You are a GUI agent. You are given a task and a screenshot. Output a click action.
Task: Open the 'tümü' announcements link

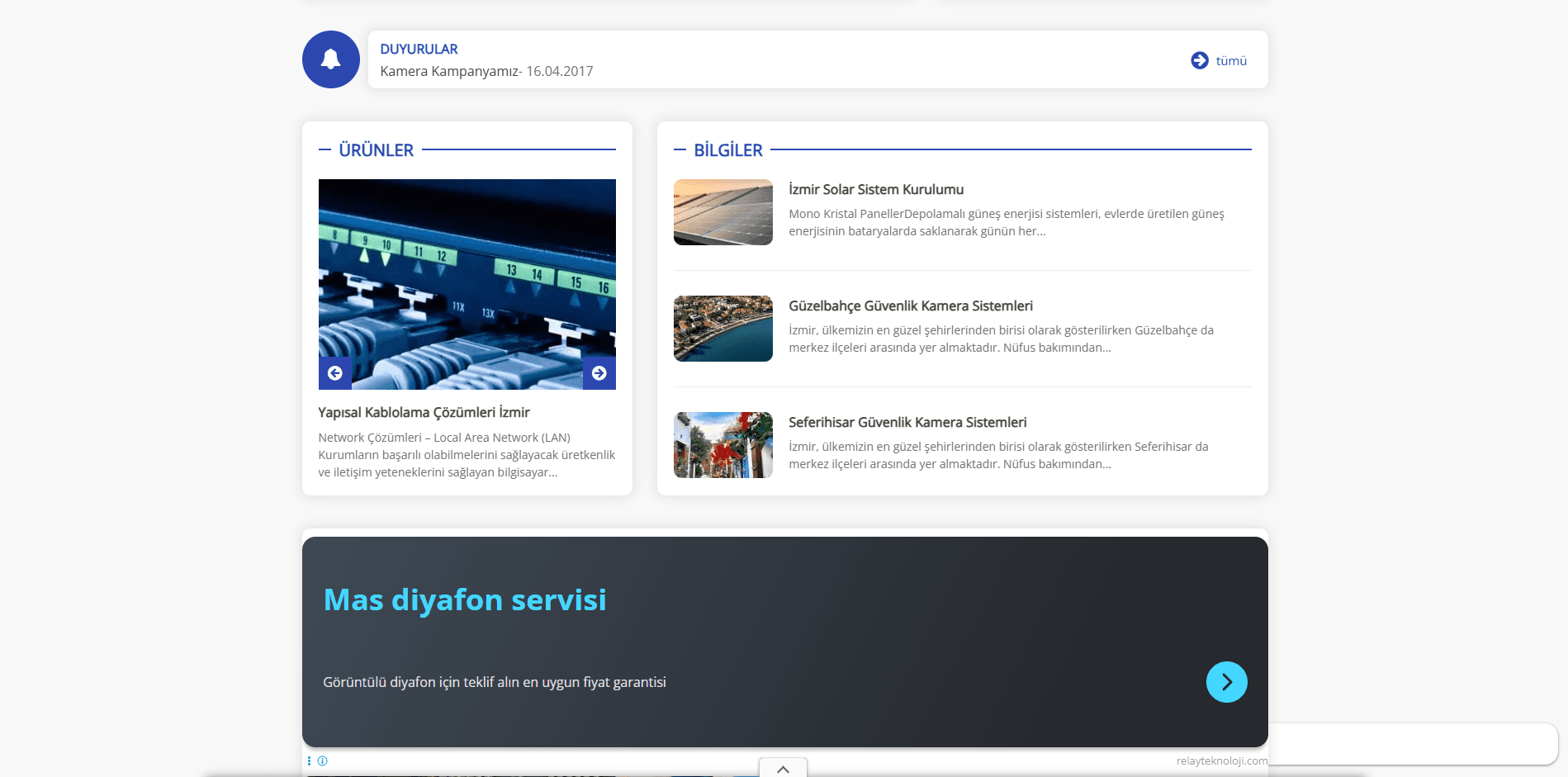tap(1231, 61)
